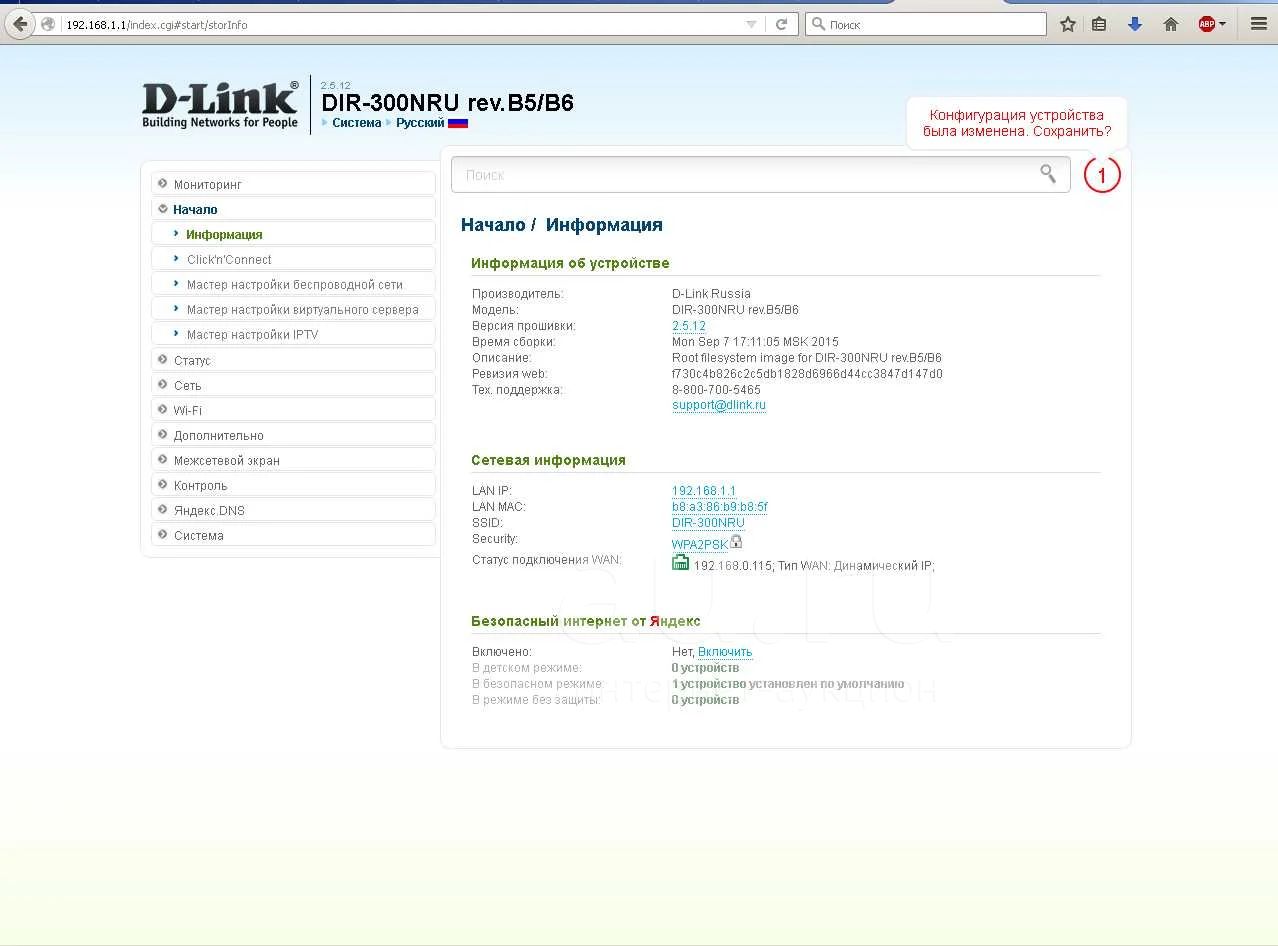The image size is (1278, 946).
Task: Open Мастер настройки беспроводной сети
Action: pos(293,284)
